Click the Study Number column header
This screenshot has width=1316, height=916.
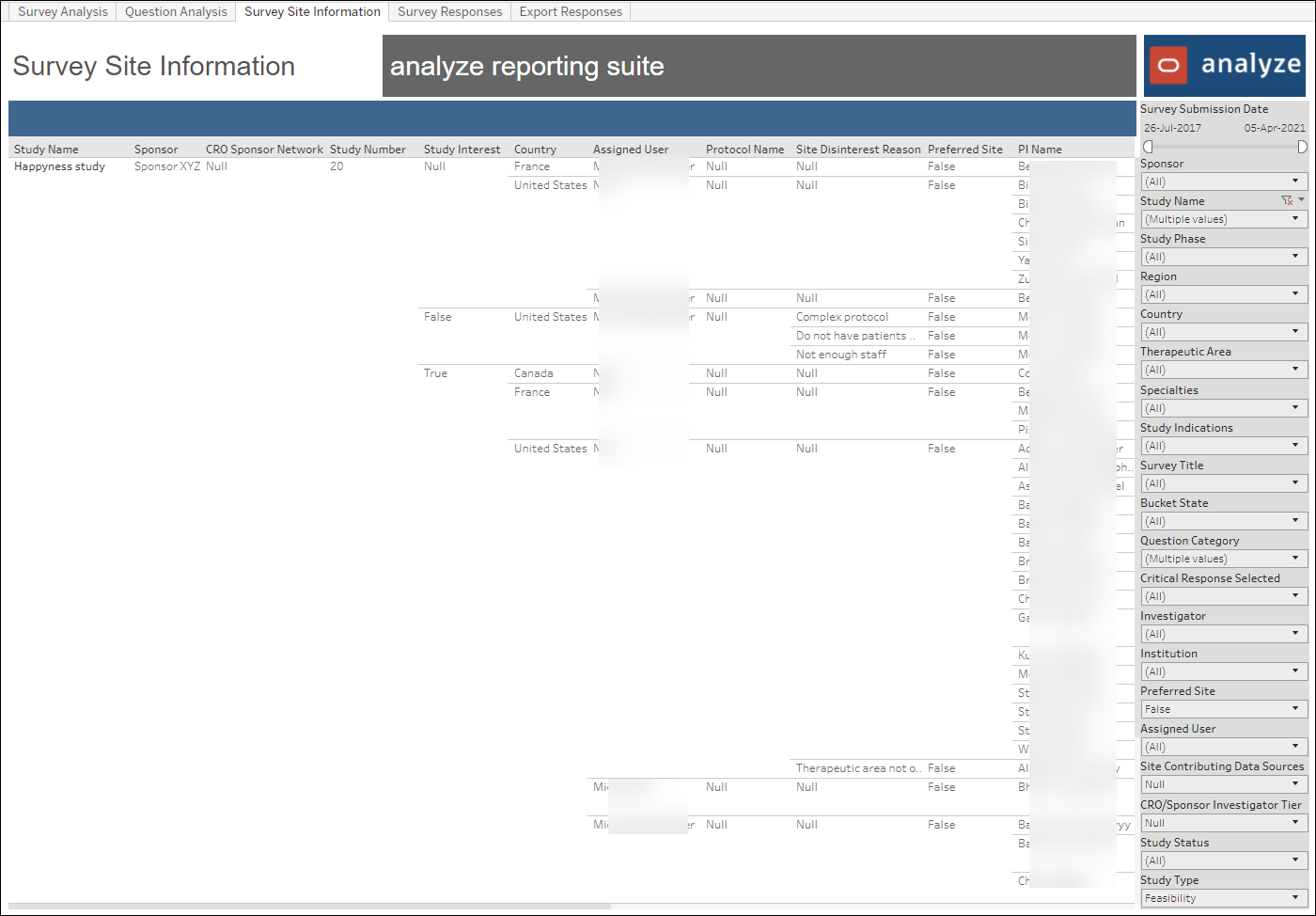tap(368, 150)
